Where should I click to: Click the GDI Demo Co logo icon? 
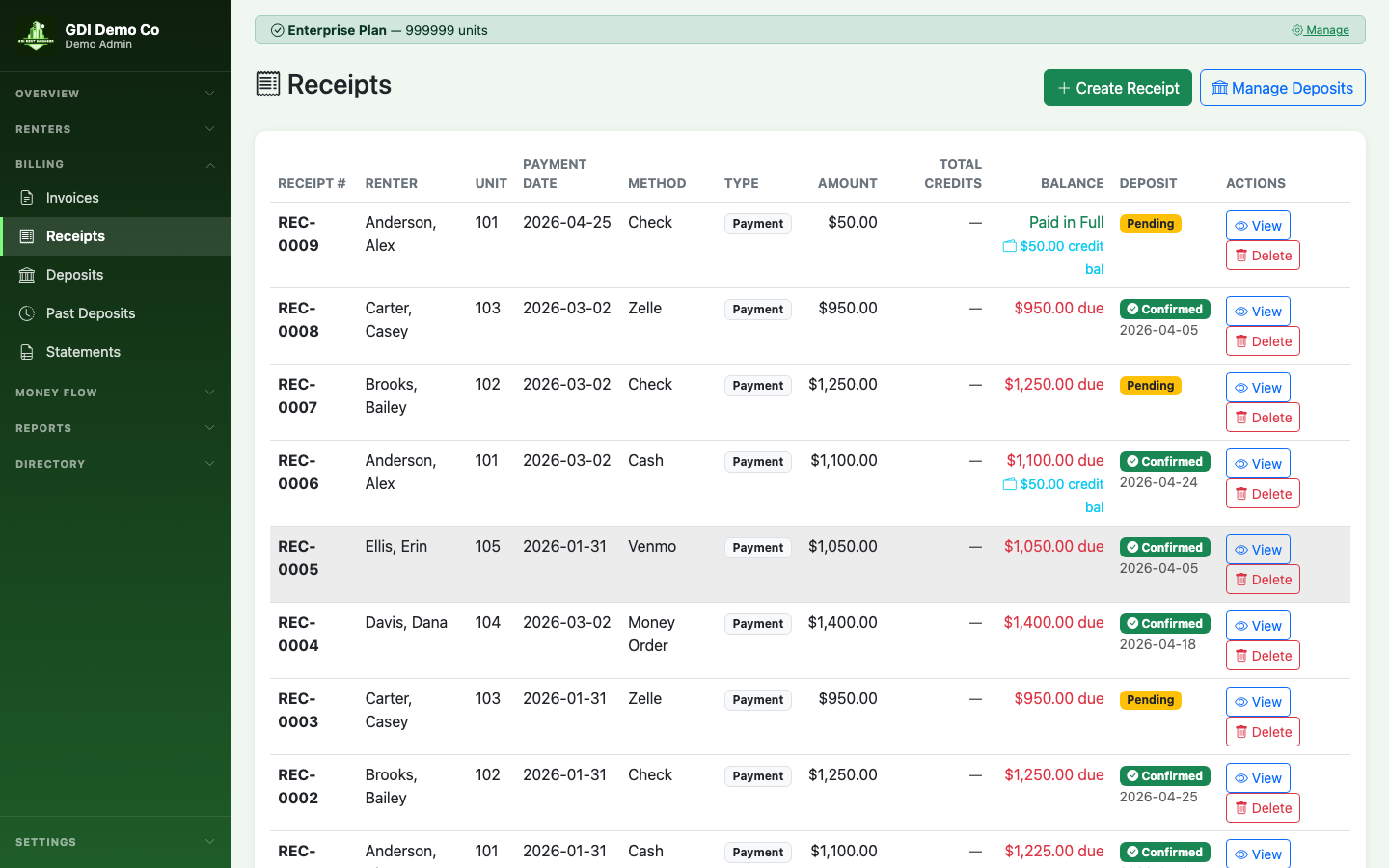coord(36,36)
